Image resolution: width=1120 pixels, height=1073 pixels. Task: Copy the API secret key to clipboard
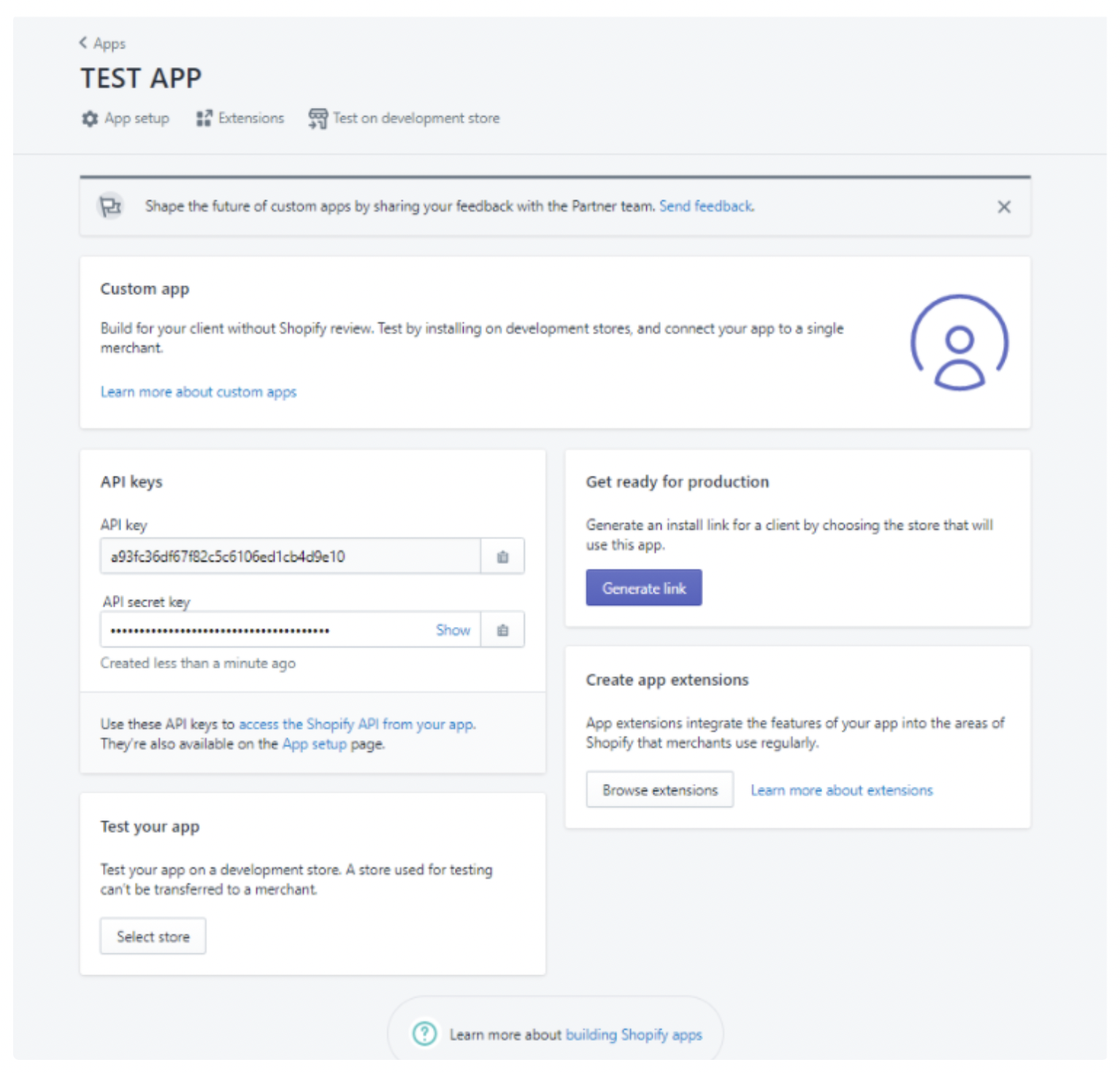point(502,630)
